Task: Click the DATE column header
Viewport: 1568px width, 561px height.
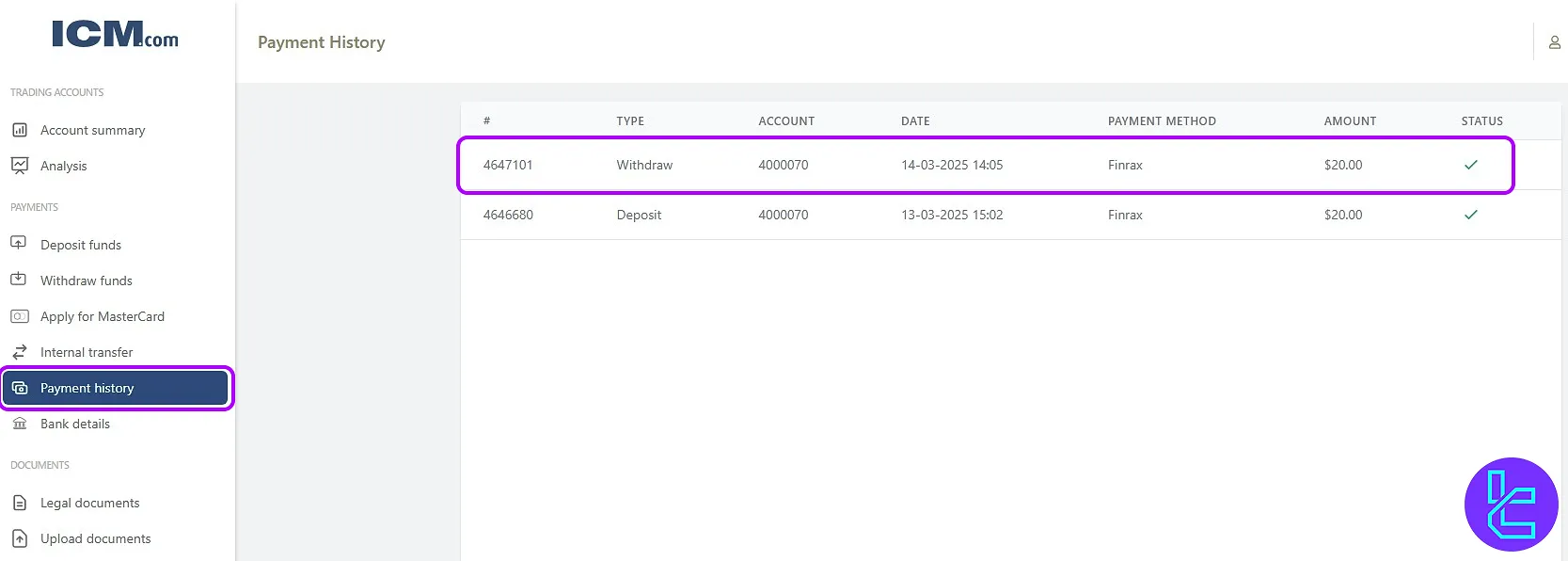Action: [915, 120]
